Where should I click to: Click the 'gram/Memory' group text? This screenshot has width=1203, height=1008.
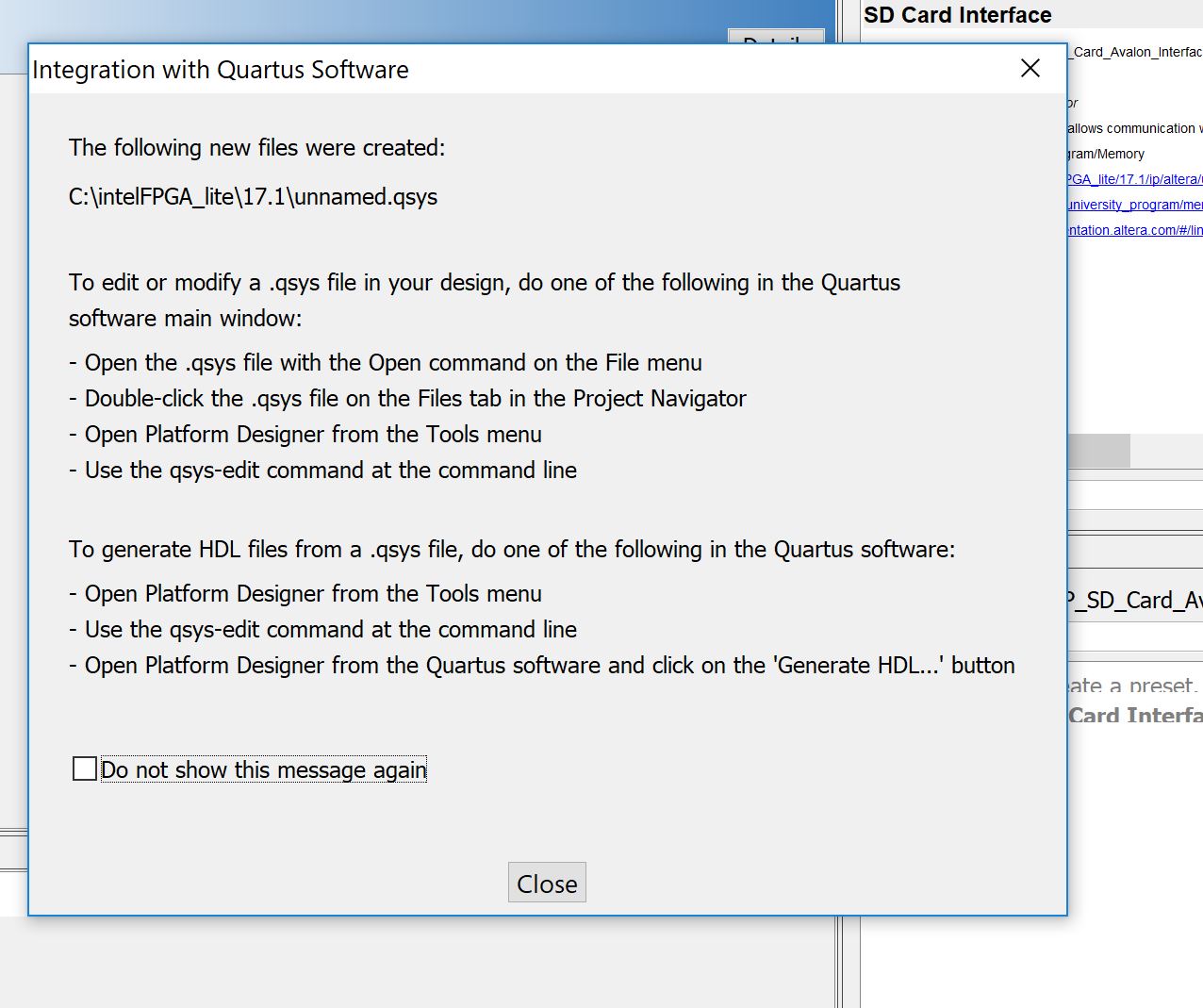click(x=1106, y=154)
